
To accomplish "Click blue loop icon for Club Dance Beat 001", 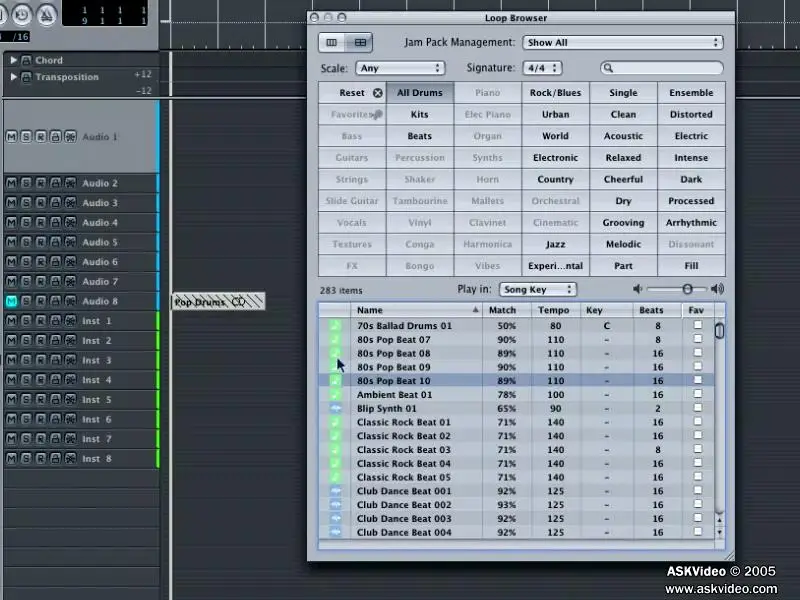I will [335, 491].
